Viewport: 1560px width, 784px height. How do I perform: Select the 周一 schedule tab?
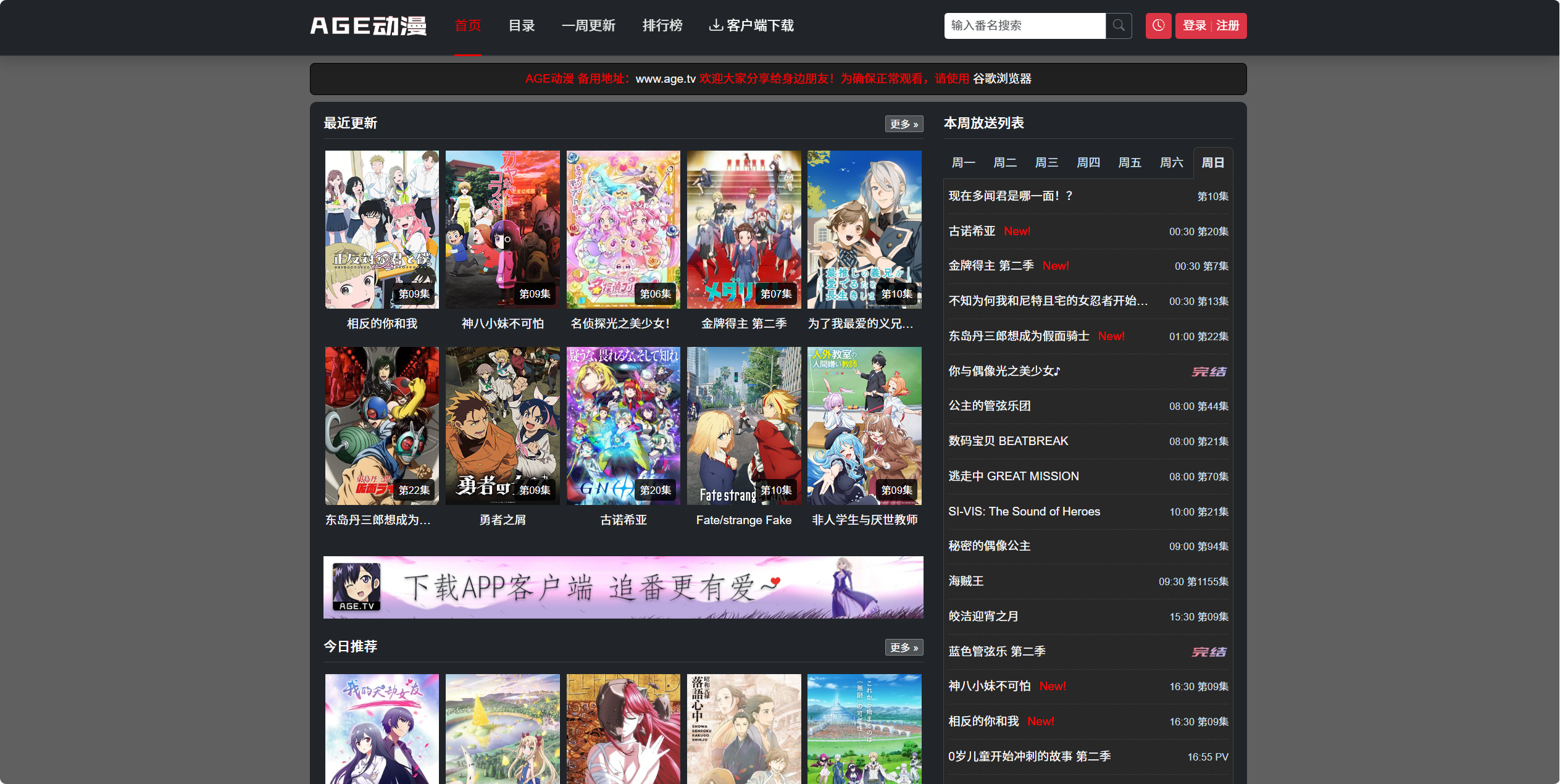pos(963,162)
